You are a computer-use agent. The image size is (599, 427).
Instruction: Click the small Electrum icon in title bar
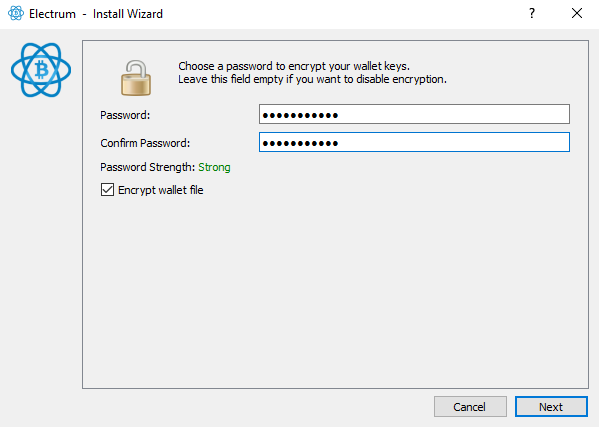tap(16, 13)
